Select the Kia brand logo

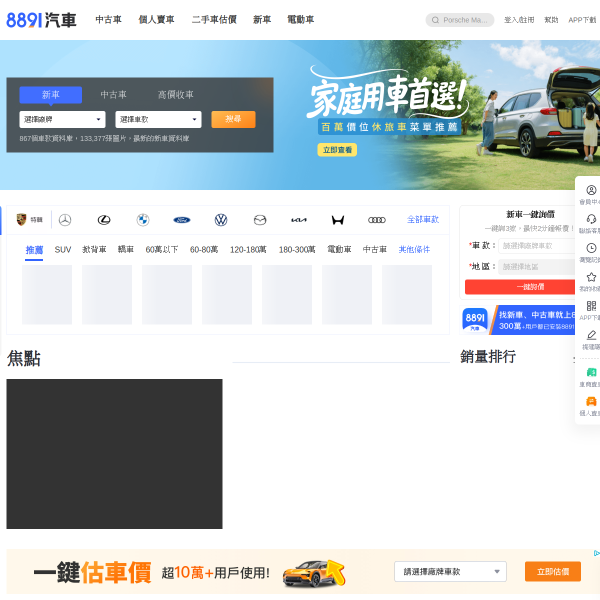[x=299, y=220]
